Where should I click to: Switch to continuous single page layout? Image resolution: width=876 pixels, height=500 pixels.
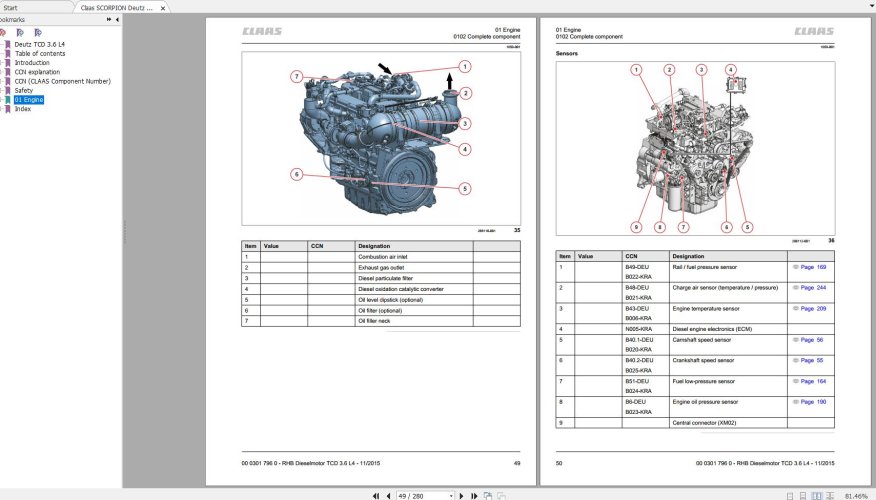803,496
